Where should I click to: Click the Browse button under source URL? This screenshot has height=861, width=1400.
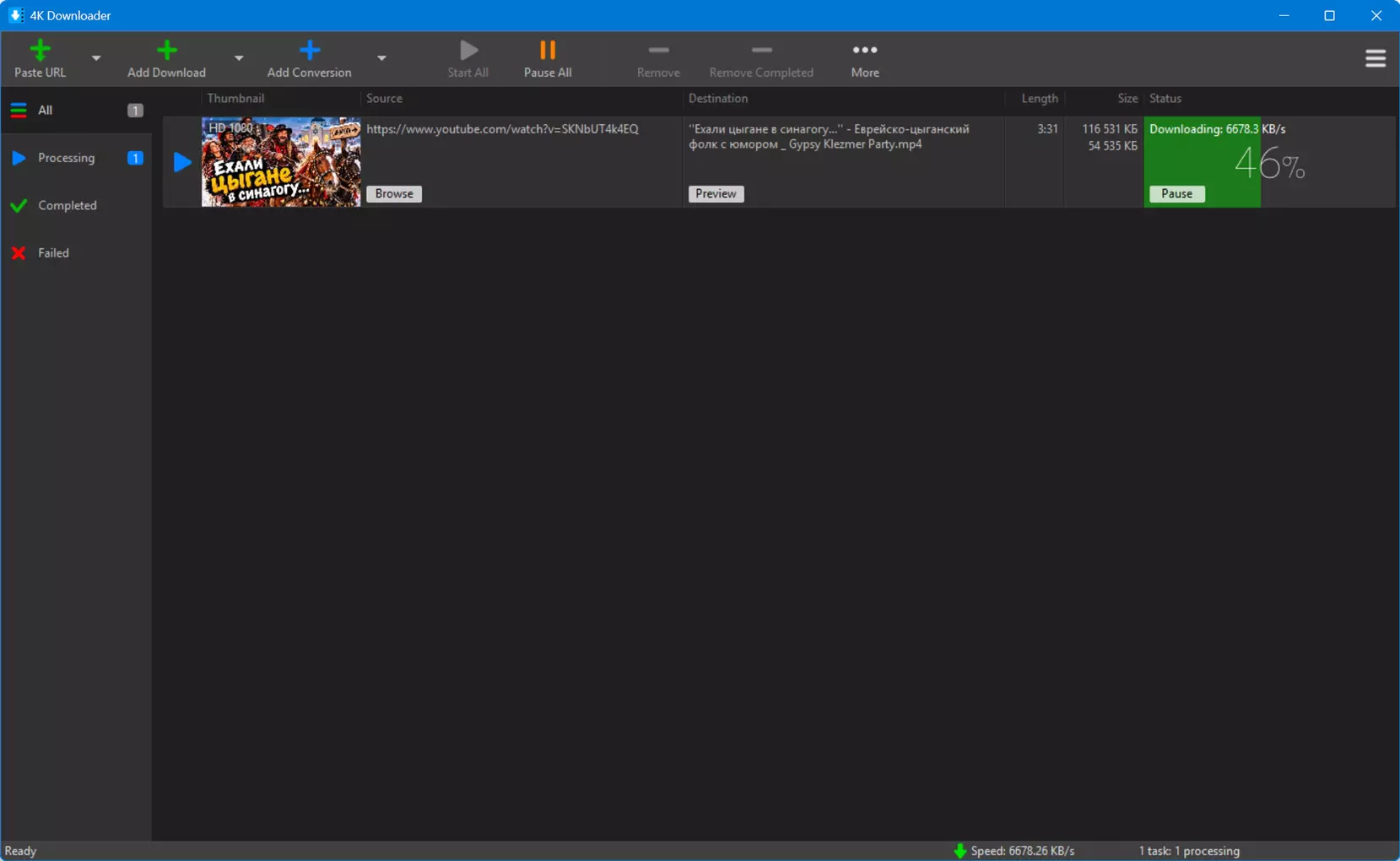[394, 193]
